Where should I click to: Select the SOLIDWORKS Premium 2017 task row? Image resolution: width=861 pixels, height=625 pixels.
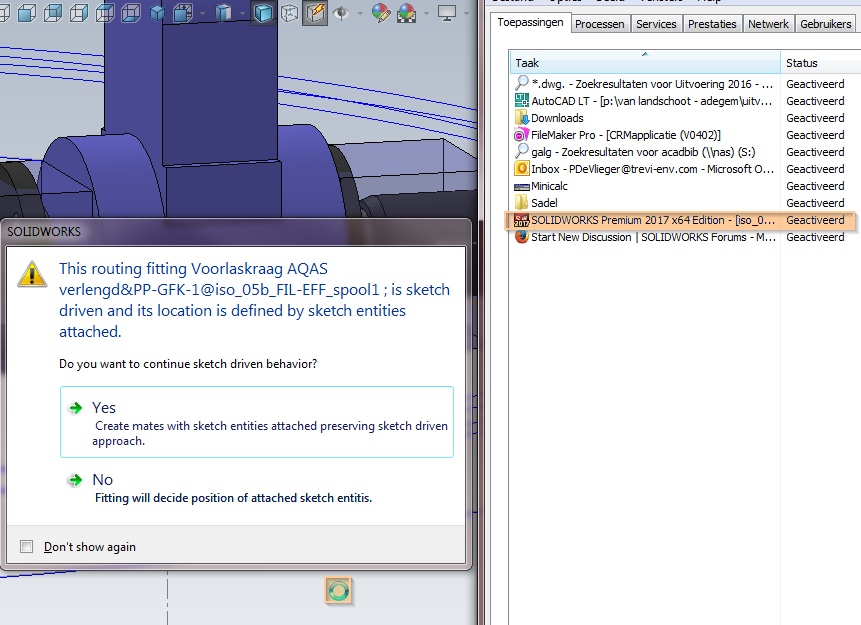point(681,220)
